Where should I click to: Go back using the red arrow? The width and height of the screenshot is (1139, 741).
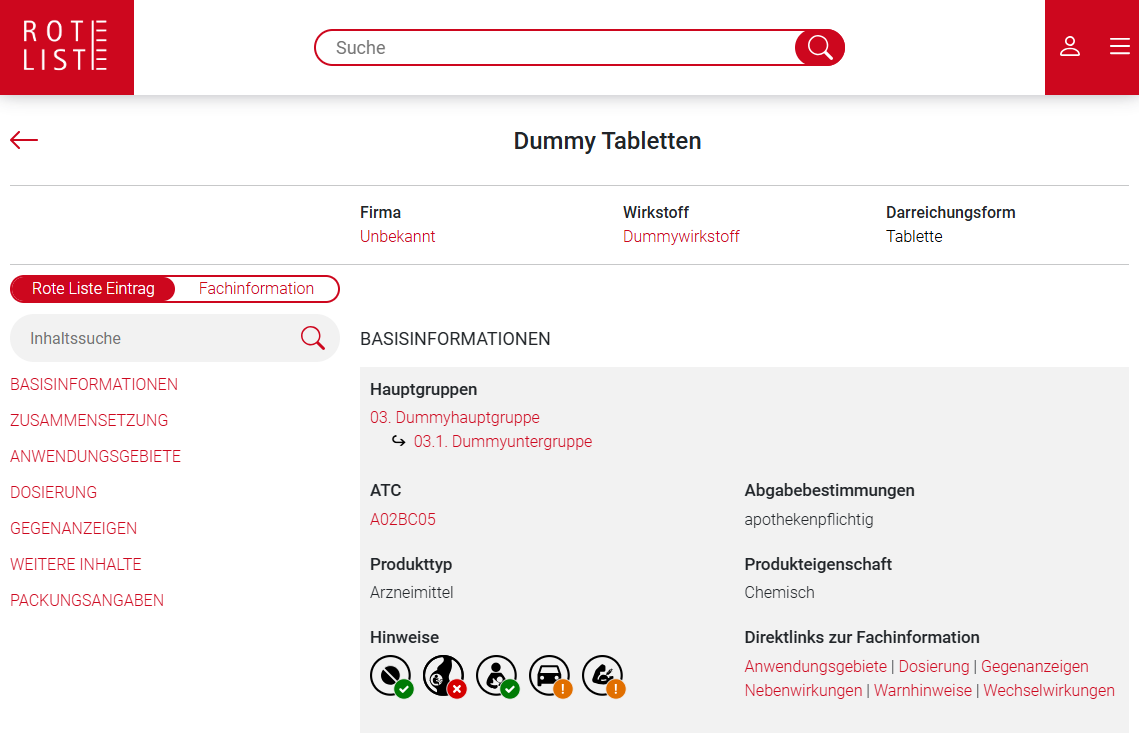24,140
